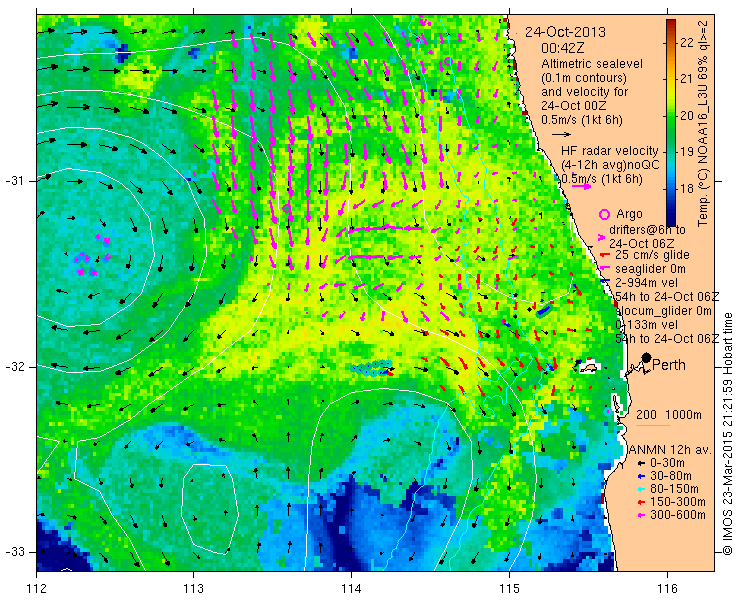Click the 'drifters@6h to' text
Image resolution: width=740 pixels, height=600 pixels.
click(648, 230)
